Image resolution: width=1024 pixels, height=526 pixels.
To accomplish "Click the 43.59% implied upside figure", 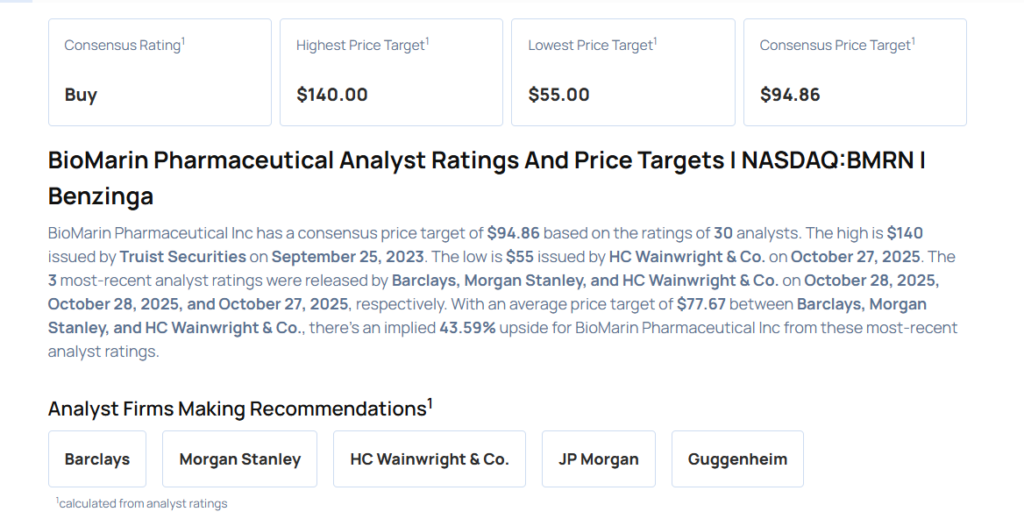I will (472, 328).
